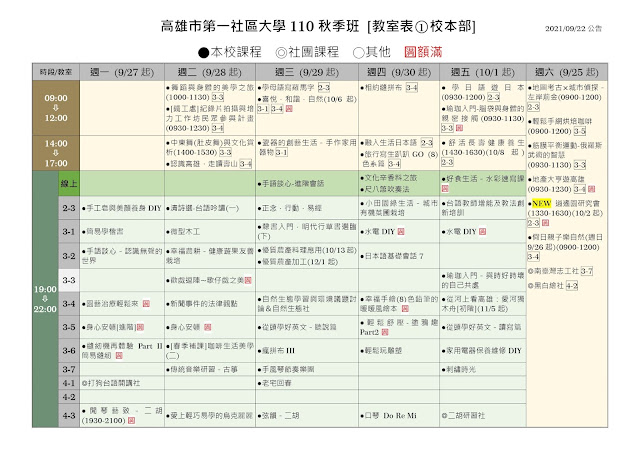
Task: Click the ○其他 legend entry
Action: tap(371, 52)
